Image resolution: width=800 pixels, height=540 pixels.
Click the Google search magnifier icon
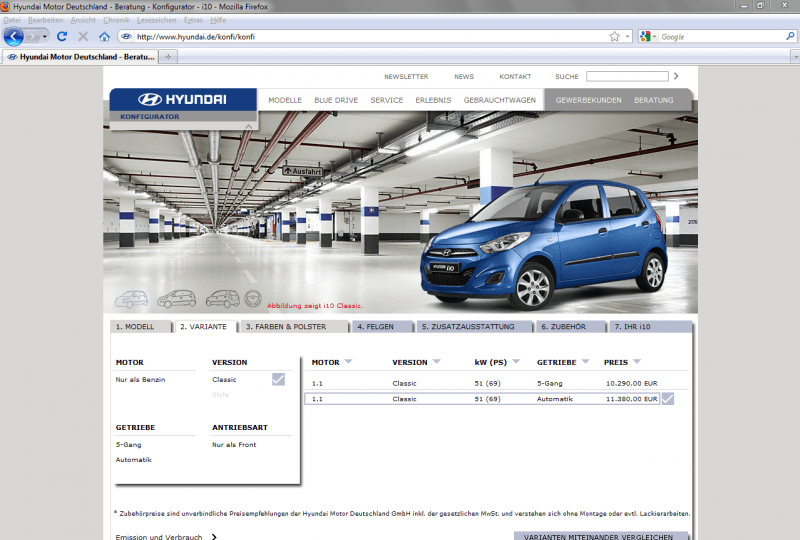pyautogui.click(x=790, y=36)
